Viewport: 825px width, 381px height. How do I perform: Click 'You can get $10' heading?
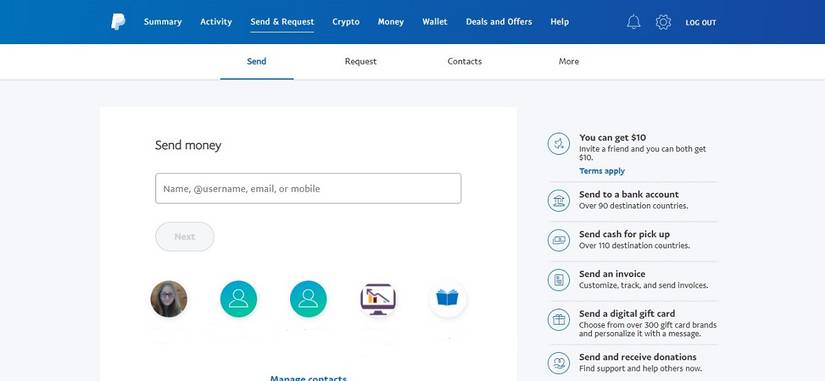tap(612, 137)
